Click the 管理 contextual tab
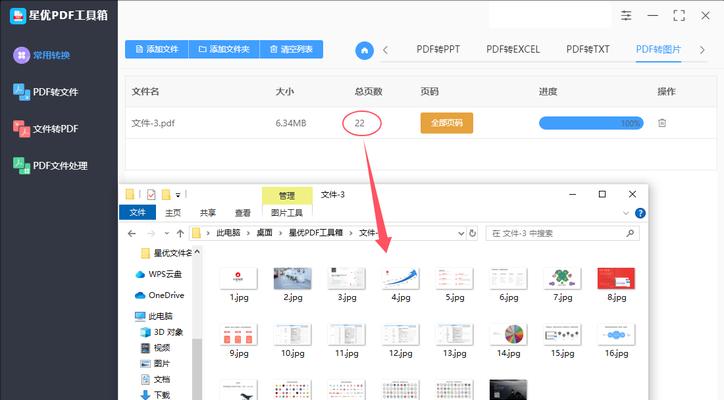Image resolution: width=724 pixels, height=400 pixels. pyautogui.click(x=287, y=196)
